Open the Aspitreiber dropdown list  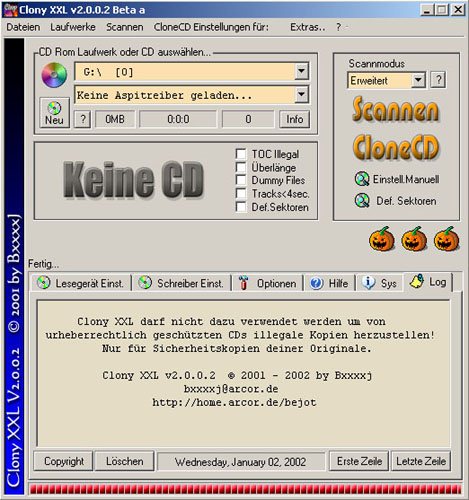(x=301, y=95)
